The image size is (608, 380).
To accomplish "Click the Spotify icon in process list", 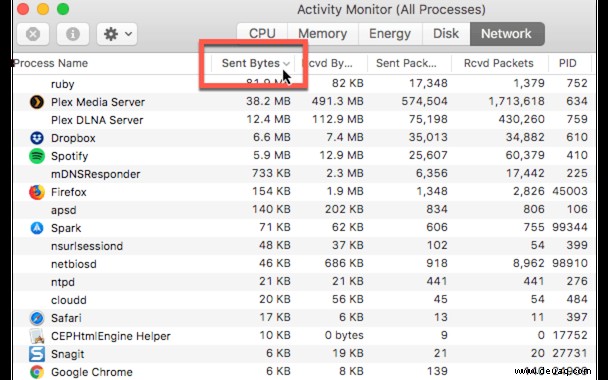I will pyautogui.click(x=37, y=156).
